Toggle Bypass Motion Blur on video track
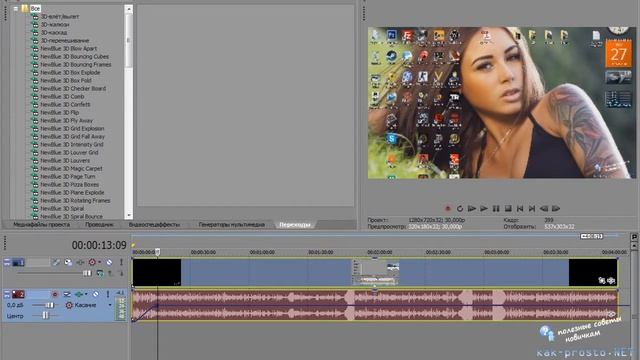640x360 pixels. pyautogui.click(x=56, y=262)
